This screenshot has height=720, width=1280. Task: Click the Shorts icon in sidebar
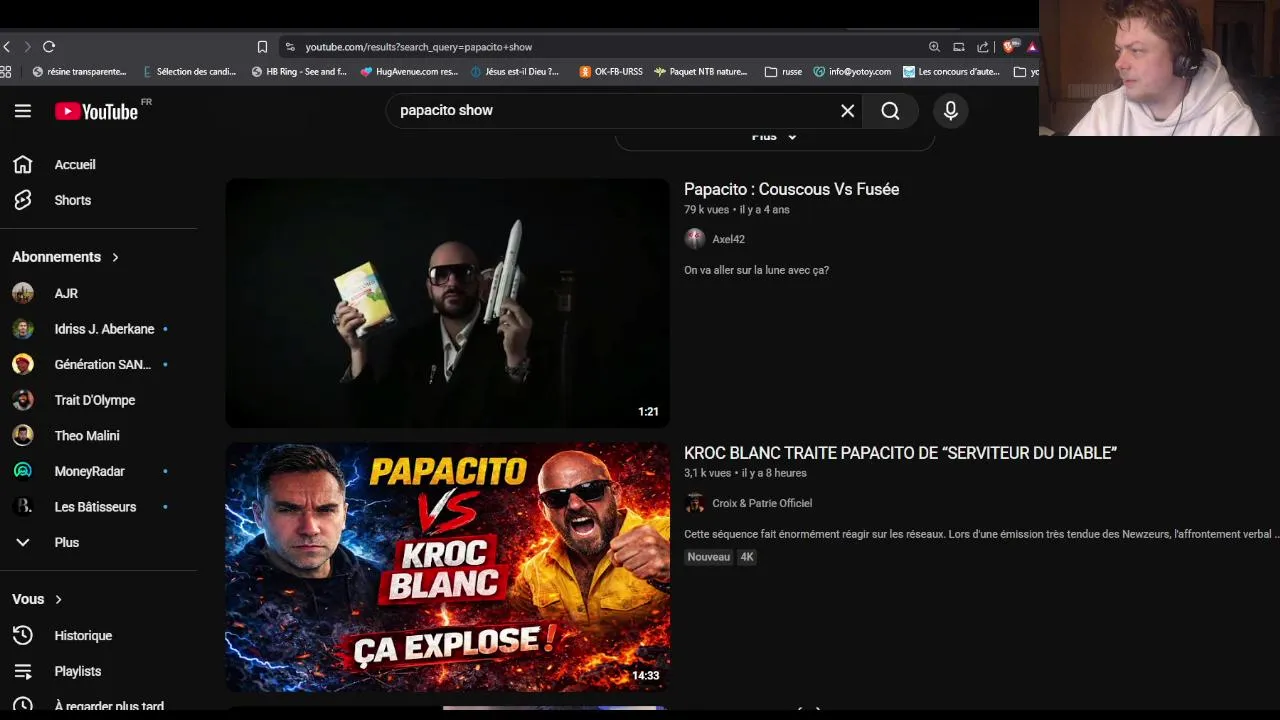click(x=23, y=200)
